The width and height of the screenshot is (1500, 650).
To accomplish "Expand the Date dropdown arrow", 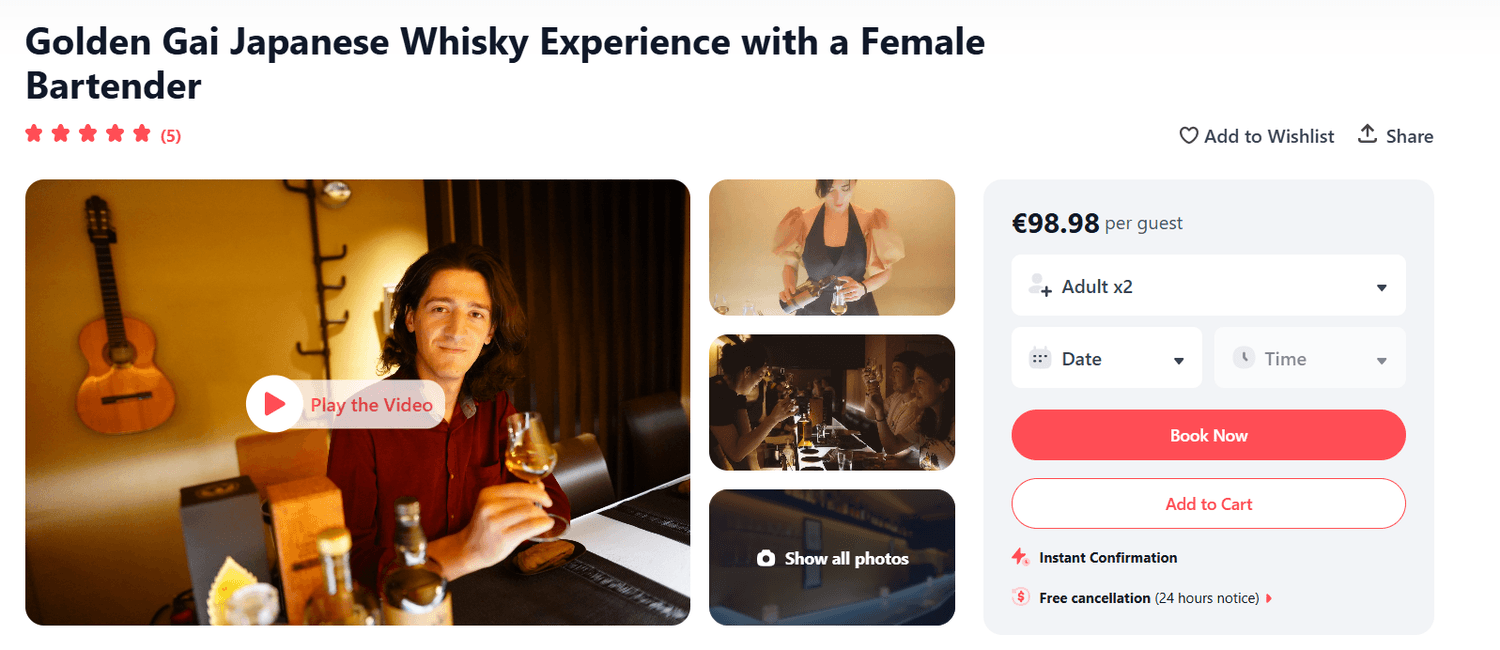I will click(x=1179, y=361).
